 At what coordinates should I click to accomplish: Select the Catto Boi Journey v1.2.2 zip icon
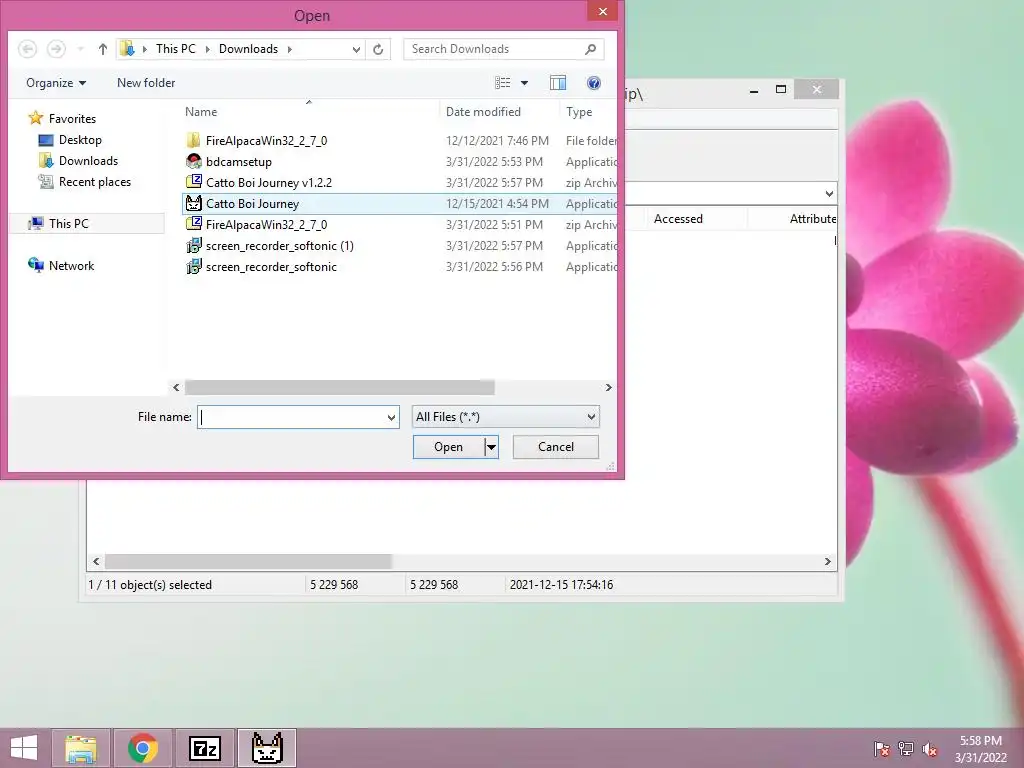coord(193,182)
